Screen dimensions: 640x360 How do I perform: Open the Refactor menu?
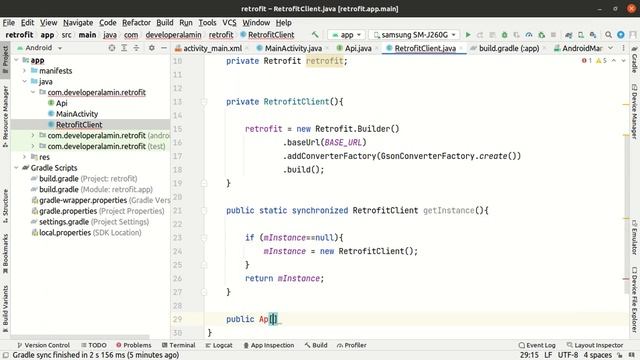[x=136, y=22]
